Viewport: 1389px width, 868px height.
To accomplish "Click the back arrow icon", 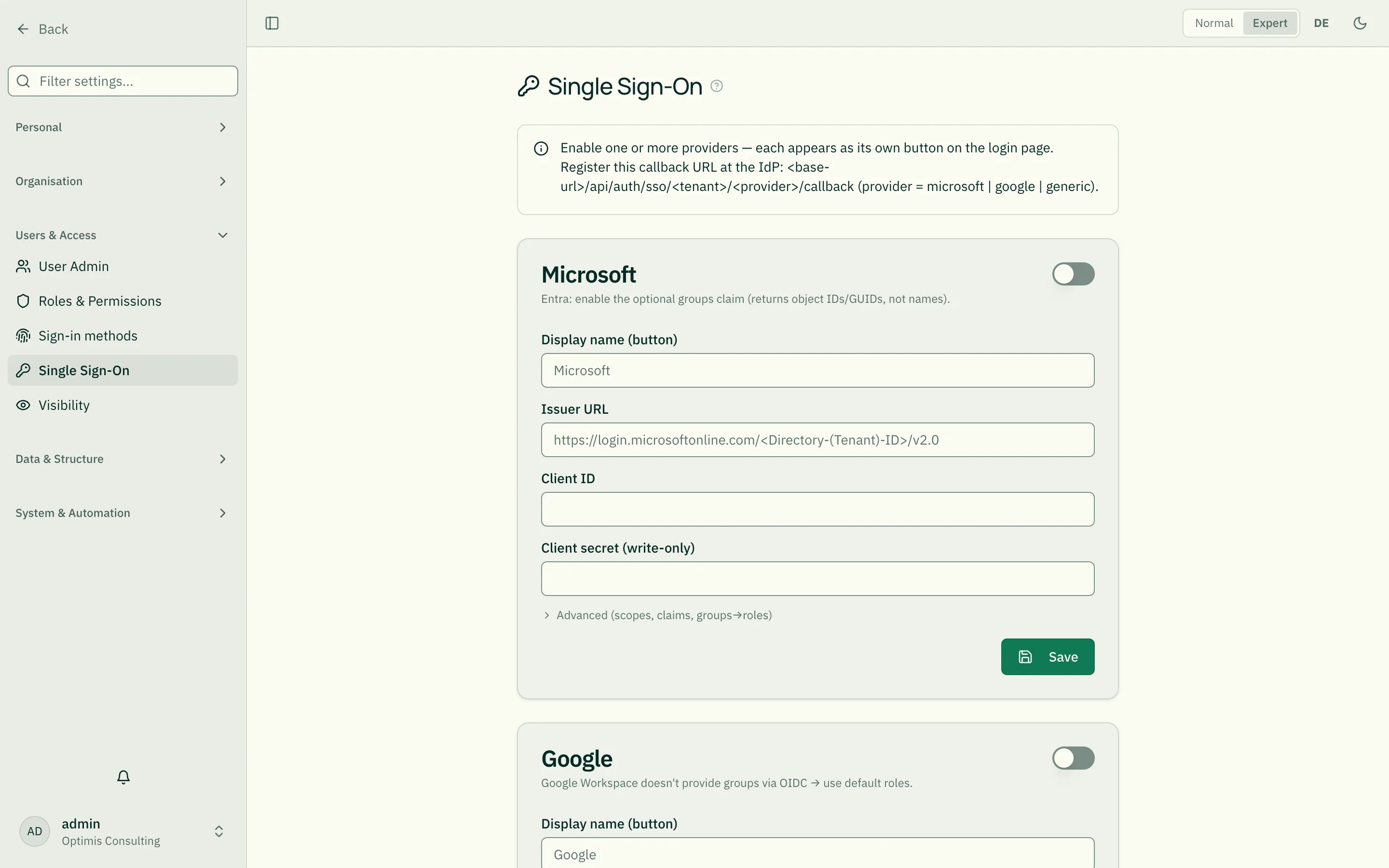I will coord(23,29).
